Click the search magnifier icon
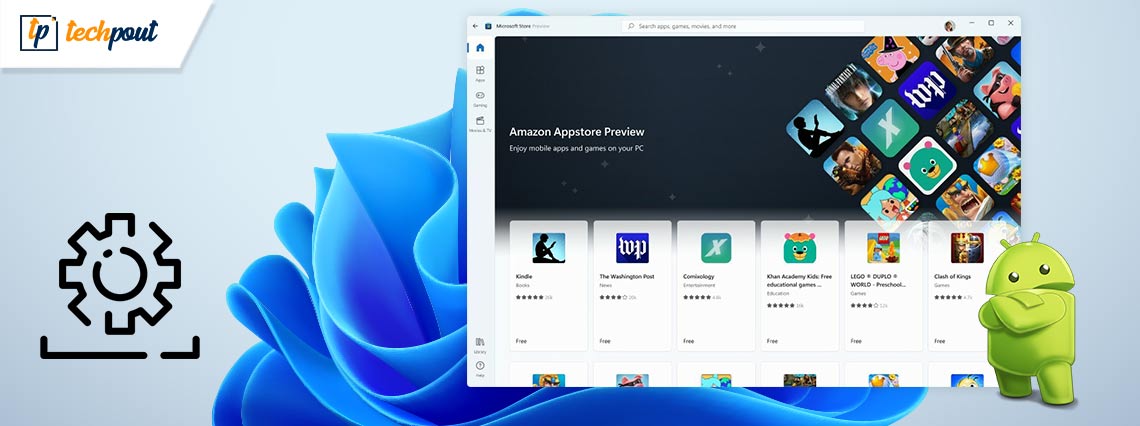1140x426 pixels. coord(630,26)
